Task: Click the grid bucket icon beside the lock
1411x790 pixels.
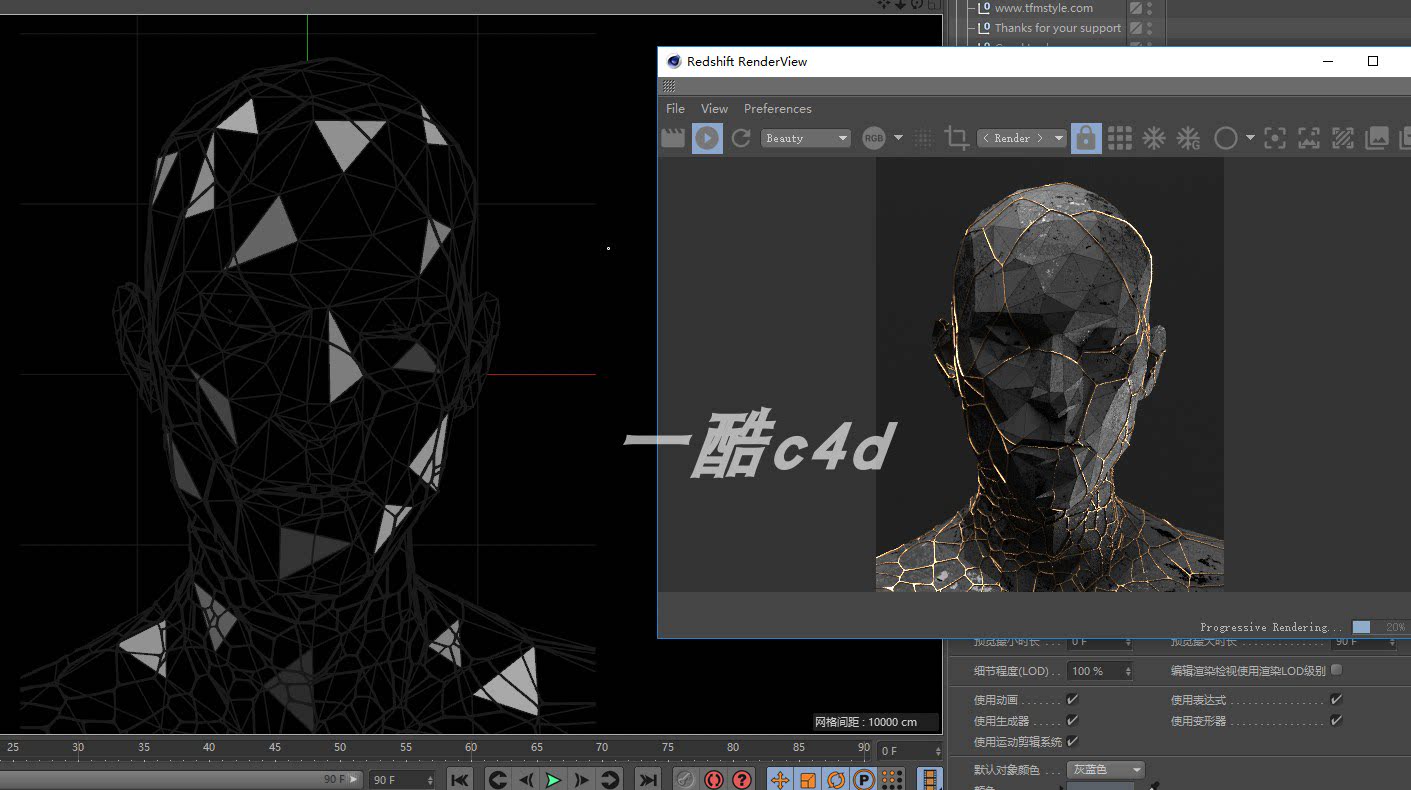Action: pyautogui.click(x=1120, y=138)
